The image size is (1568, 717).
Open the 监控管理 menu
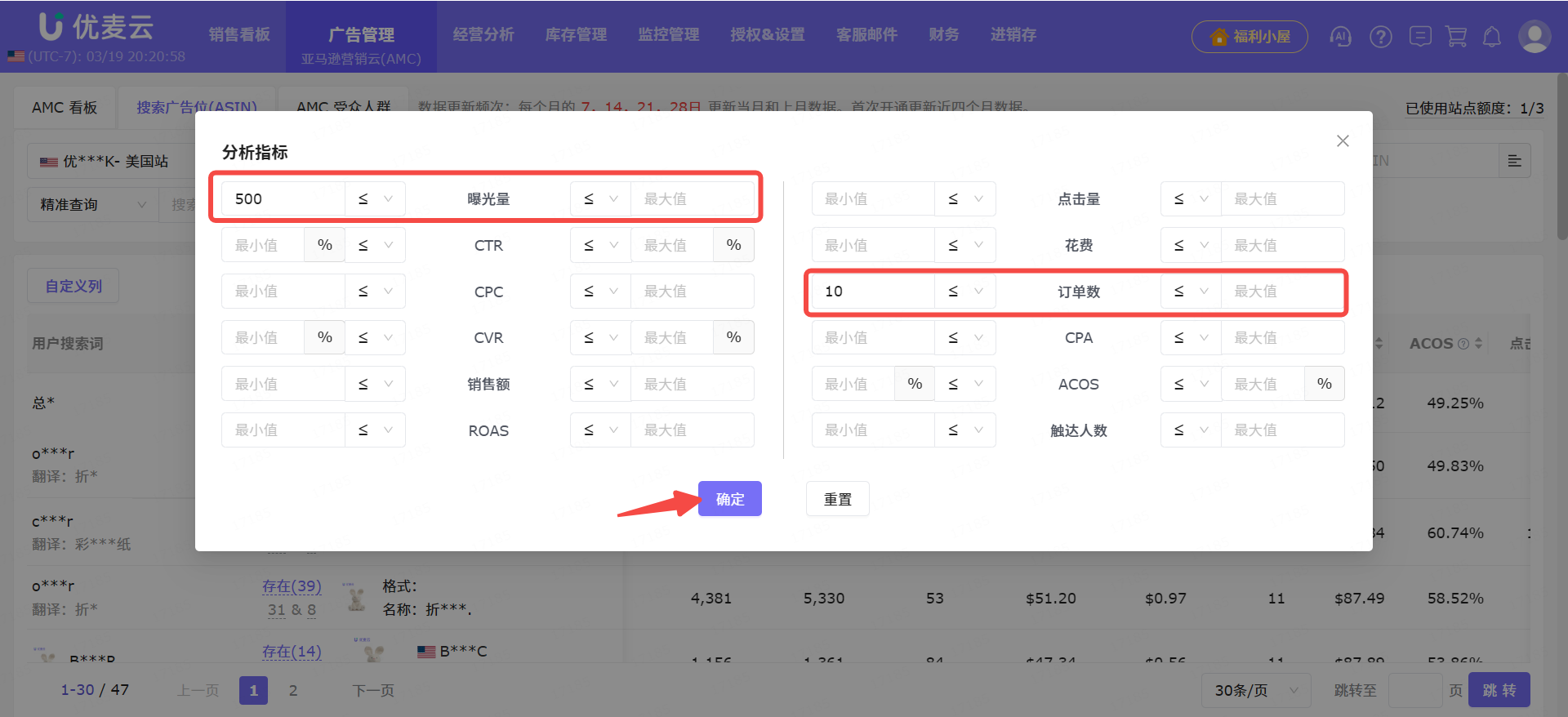point(669,34)
